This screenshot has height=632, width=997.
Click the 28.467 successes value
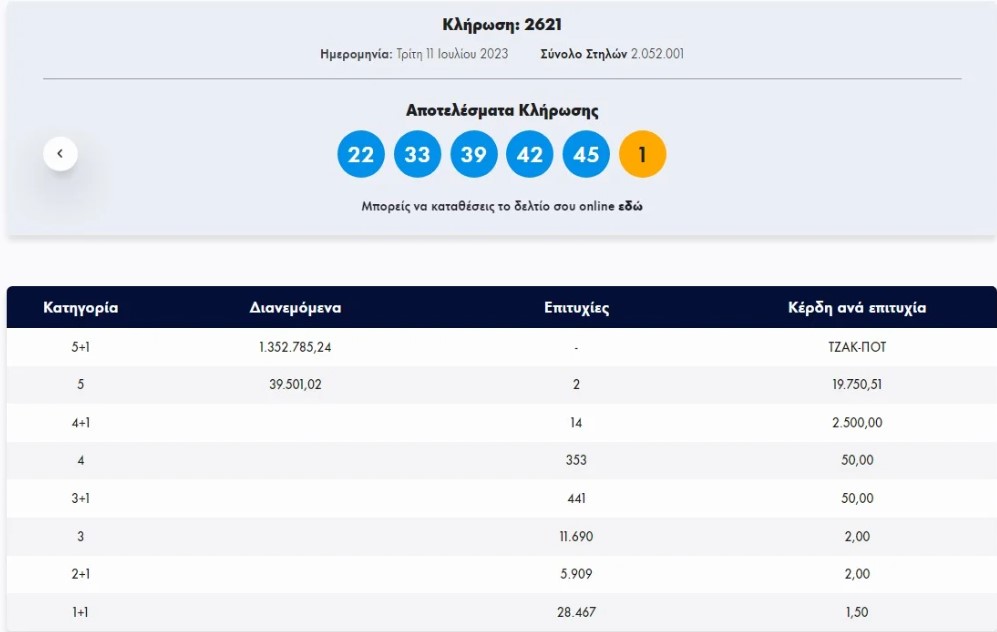click(x=576, y=612)
